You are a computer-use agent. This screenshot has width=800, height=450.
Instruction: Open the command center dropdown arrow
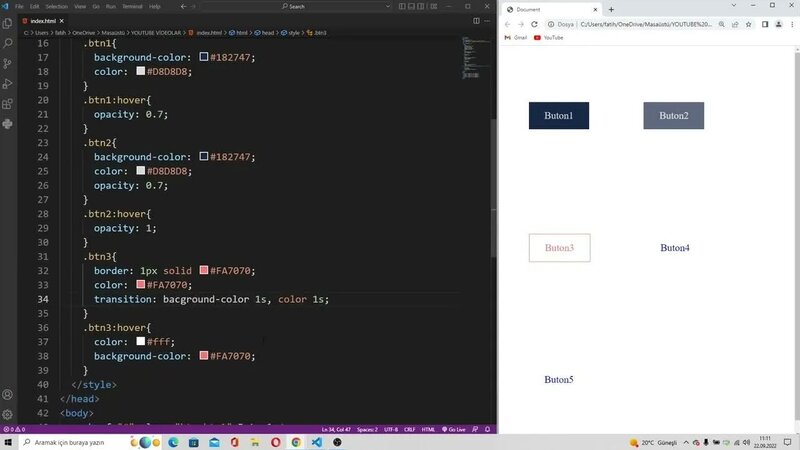[388, 6]
